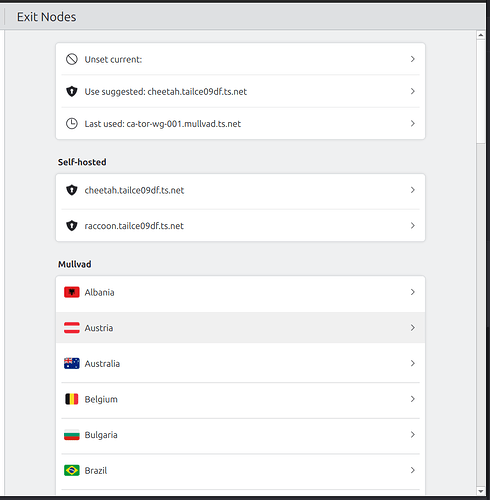This screenshot has height=500, width=490.
Task: Select the Belgium exit node entry
Action: tap(240, 399)
